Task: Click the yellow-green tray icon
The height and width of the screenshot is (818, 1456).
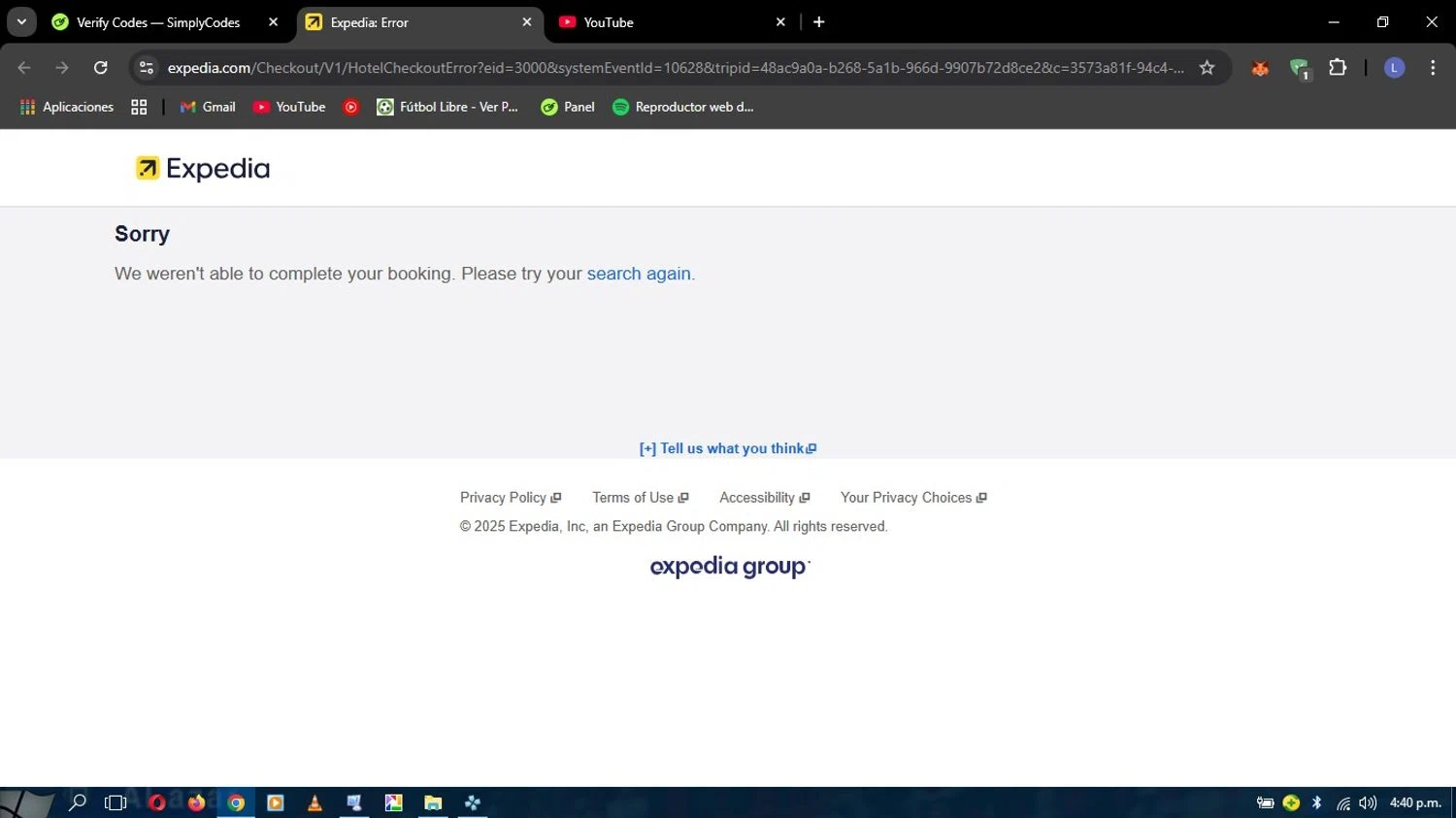Action: point(1291,802)
